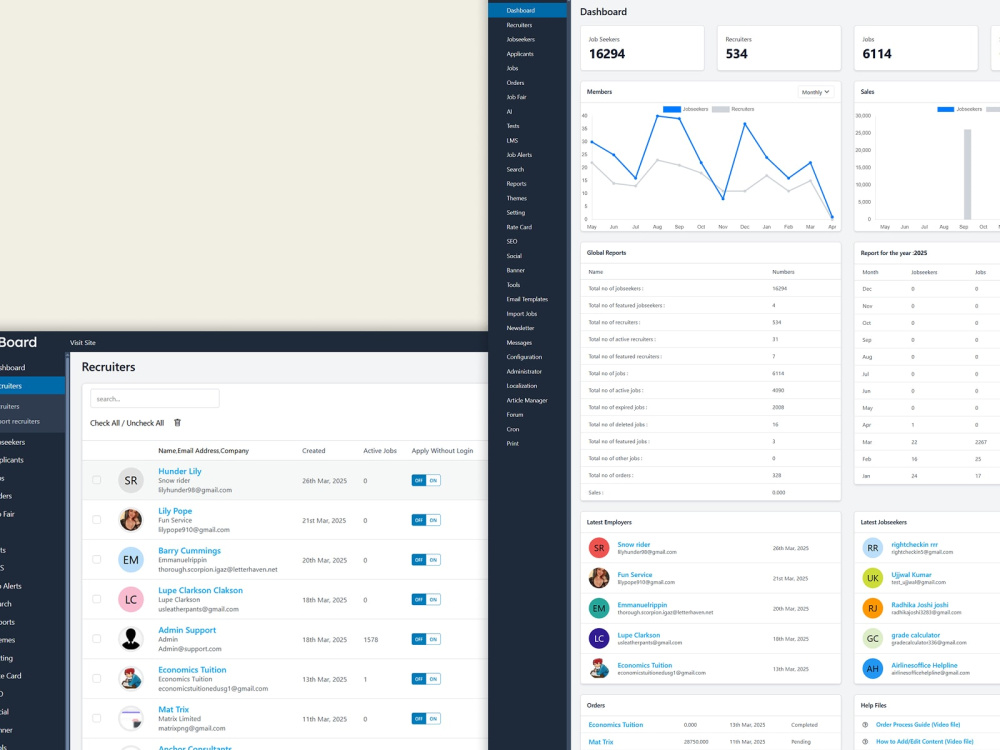
Task: Toggle Apply Without Login for Admin Support
Action: [426, 639]
